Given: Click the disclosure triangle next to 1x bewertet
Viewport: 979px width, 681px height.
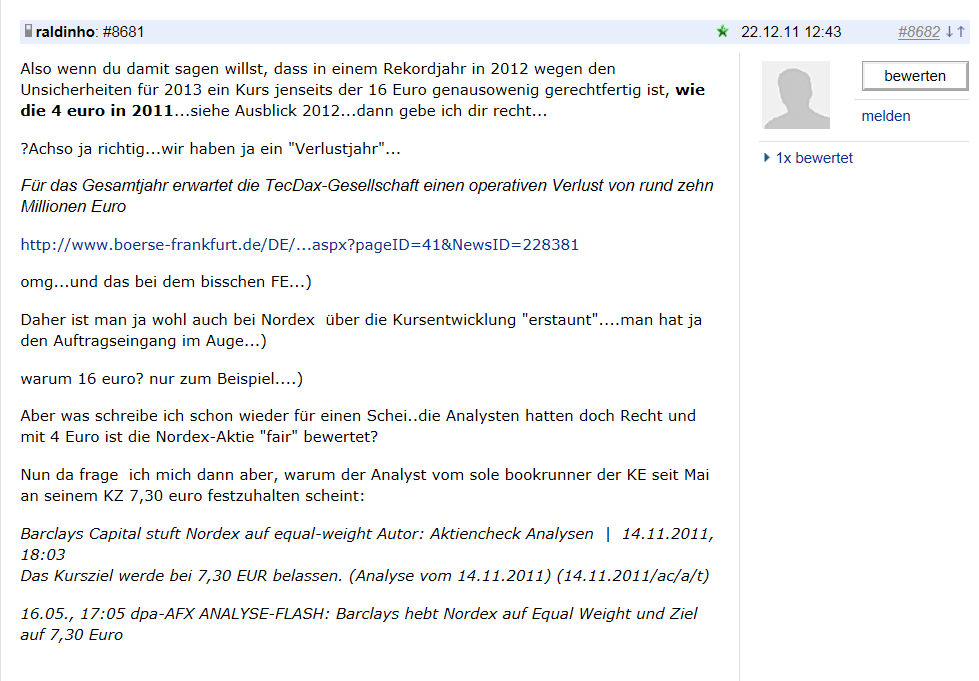Looking at the screenshot, I should click(767, 157).
